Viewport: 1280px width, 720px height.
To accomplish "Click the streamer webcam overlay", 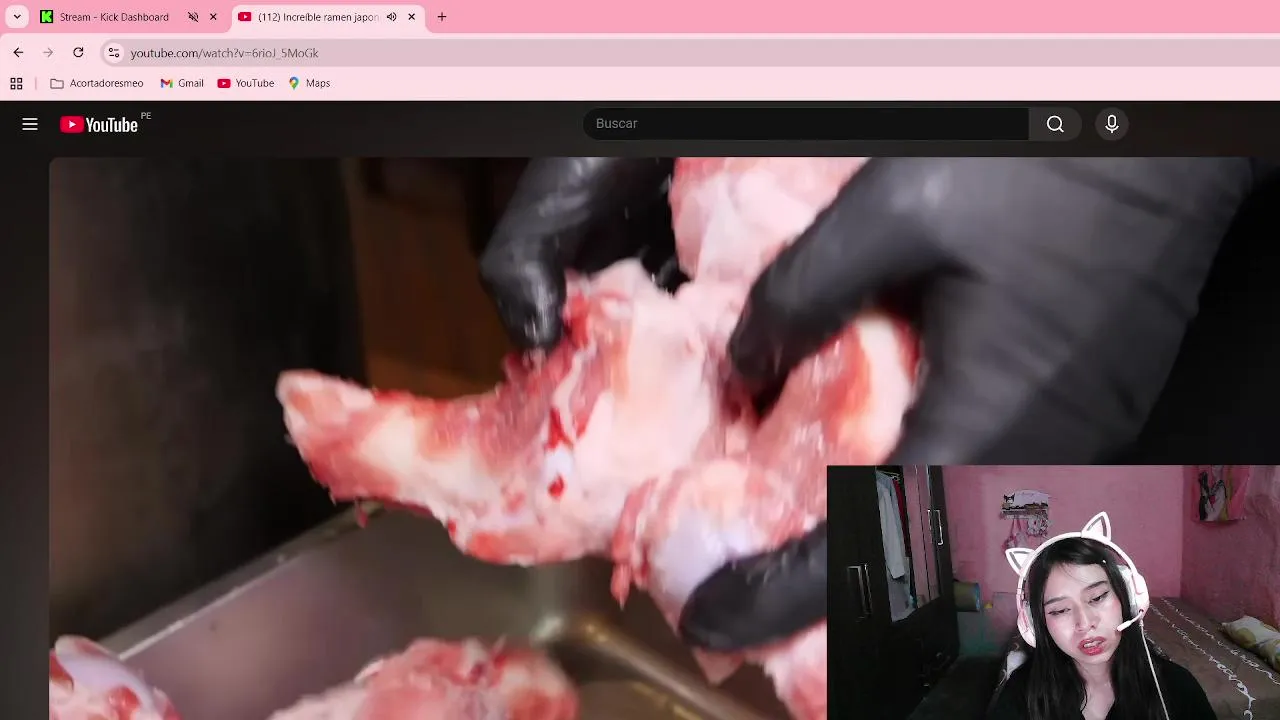I will coord(1053,592).
